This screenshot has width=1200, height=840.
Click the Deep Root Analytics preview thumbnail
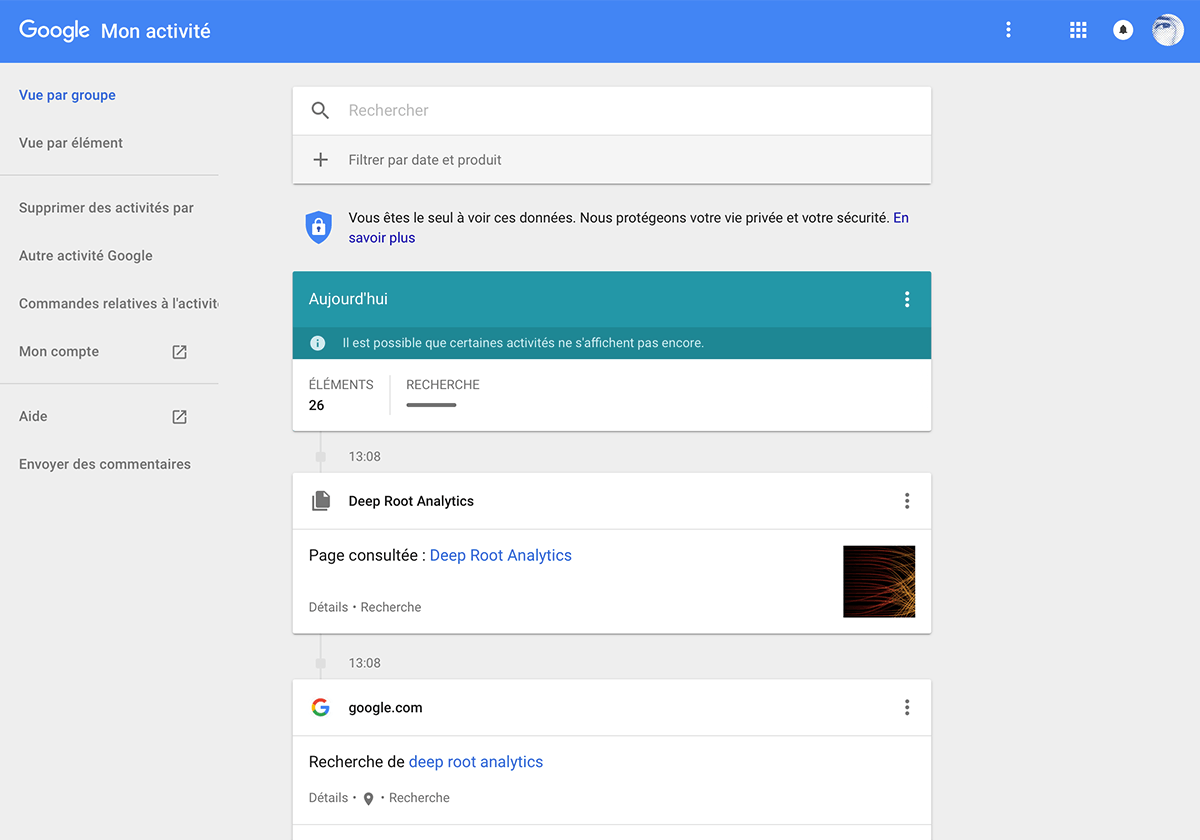pos(879,581)
